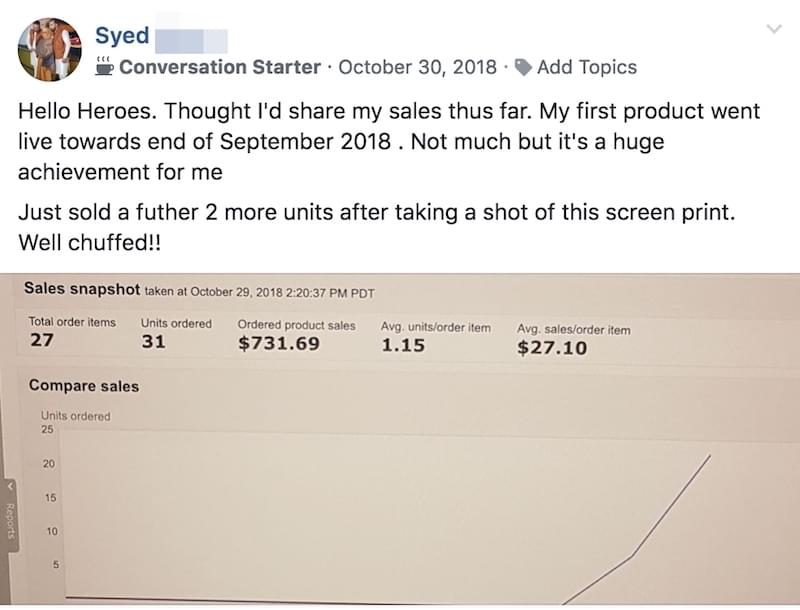Click the Avg. sales/order item $27.10 figure
800x610 pixels.
(552, 348)
